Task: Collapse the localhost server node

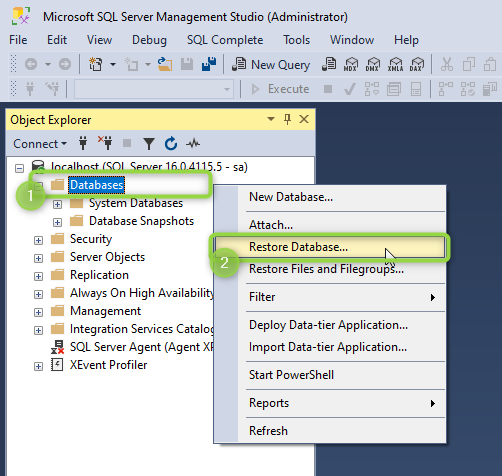Action: click(19, 168)
